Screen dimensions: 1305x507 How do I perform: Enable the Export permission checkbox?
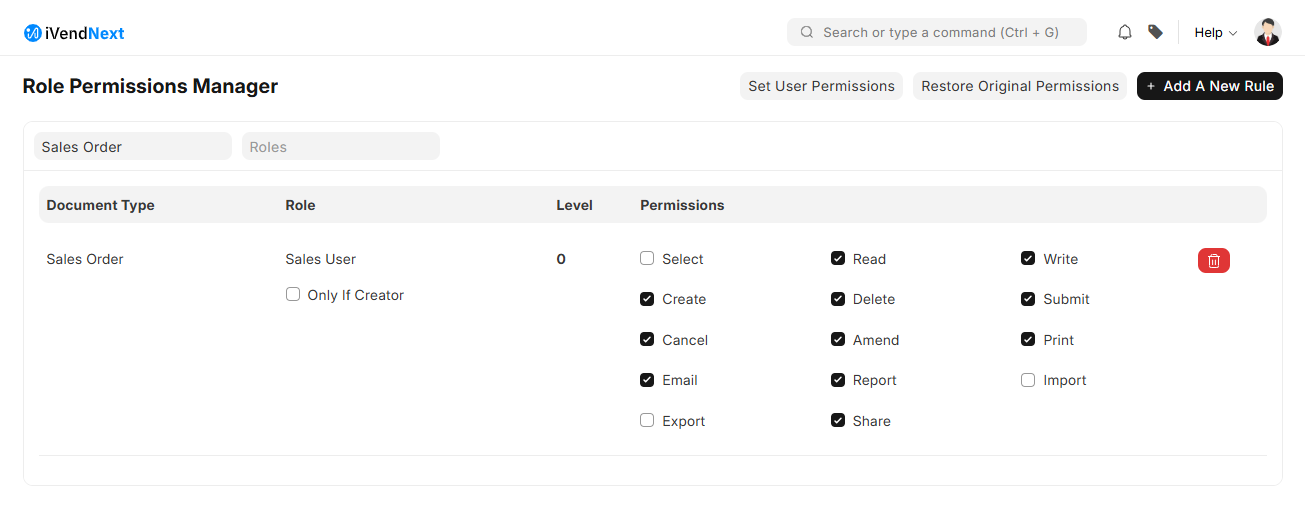tap(647, 420)
